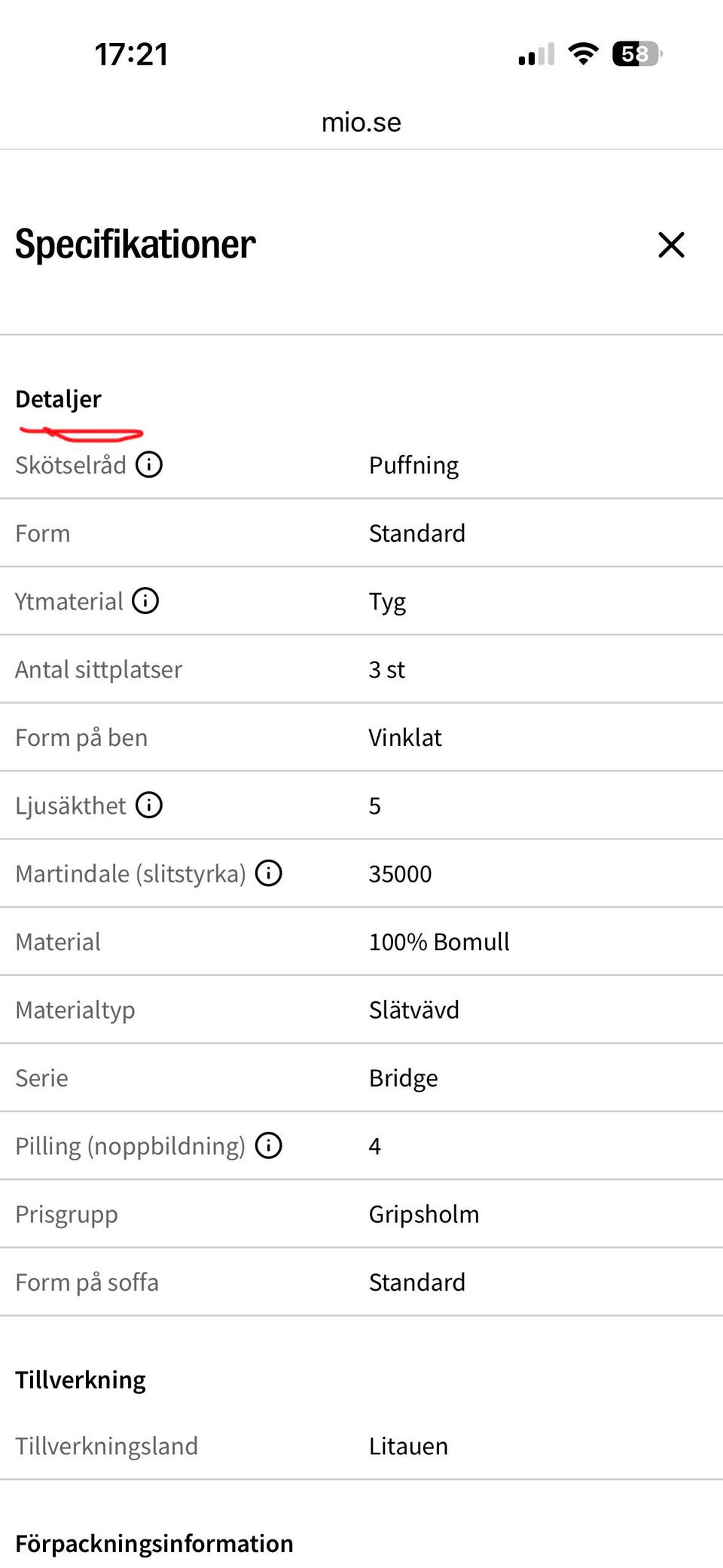Tap the Förpackningsinformation heading
Screen dimensions: 723x1568
click(154, 1543)
